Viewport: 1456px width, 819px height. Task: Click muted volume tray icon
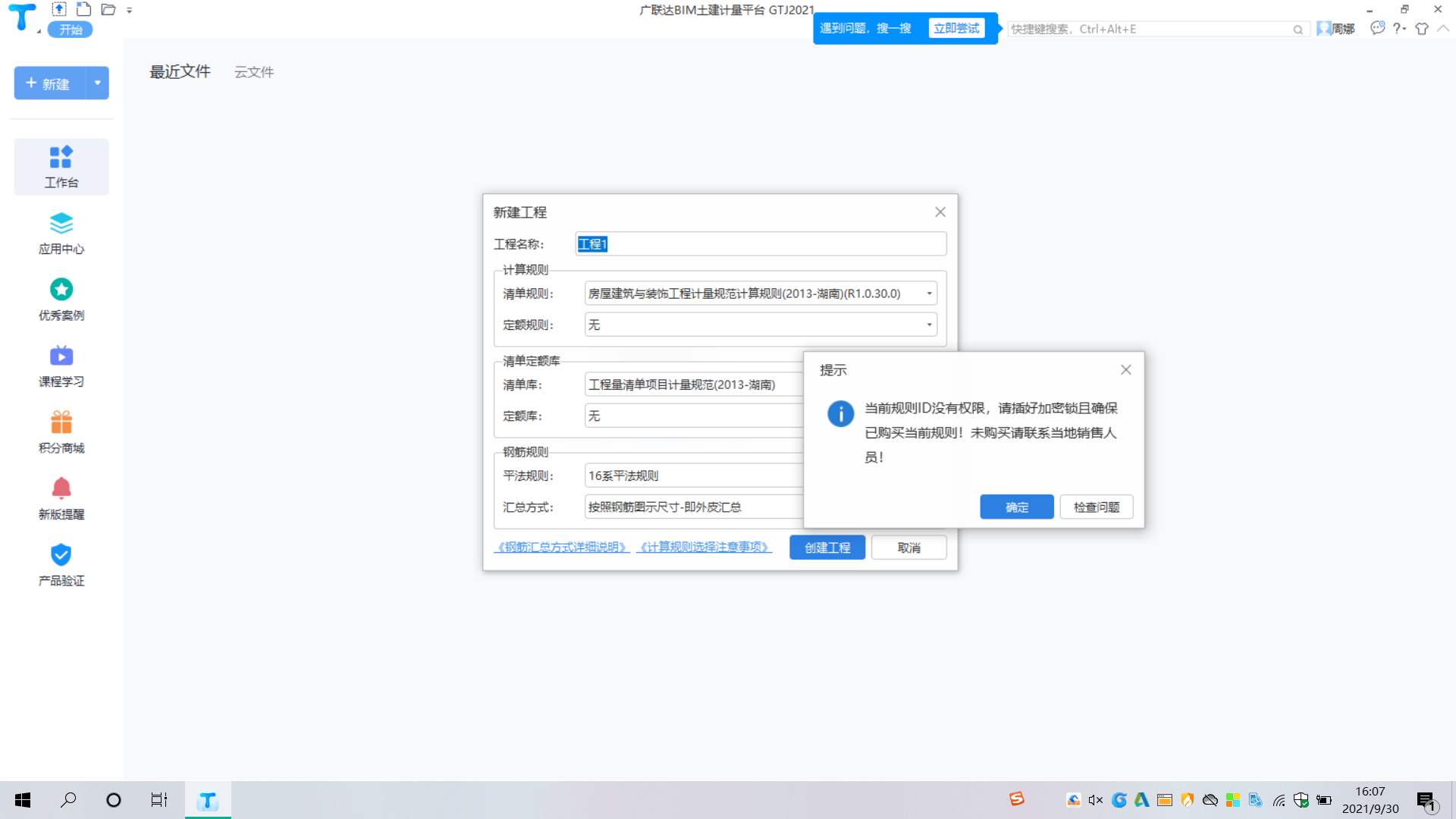[x=1096, y=800]
